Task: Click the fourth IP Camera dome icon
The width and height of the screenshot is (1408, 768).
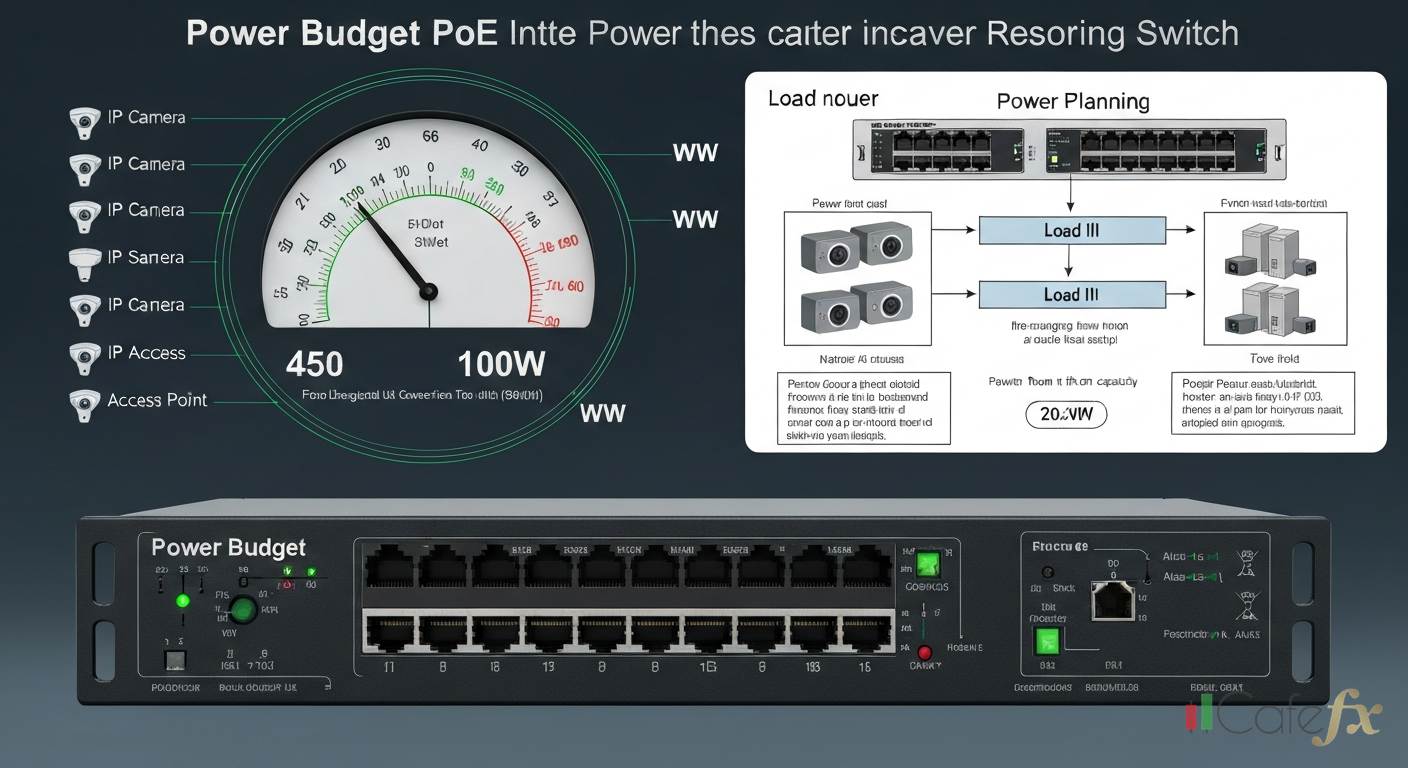Action: click(x=84, y=262)
